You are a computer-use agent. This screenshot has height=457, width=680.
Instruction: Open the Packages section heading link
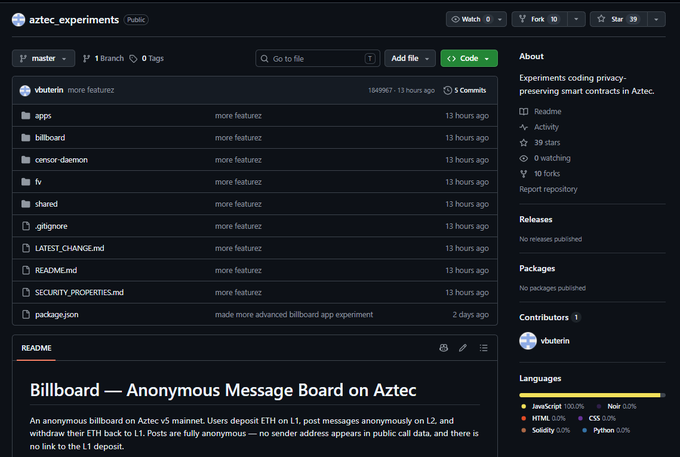point(537,268)
